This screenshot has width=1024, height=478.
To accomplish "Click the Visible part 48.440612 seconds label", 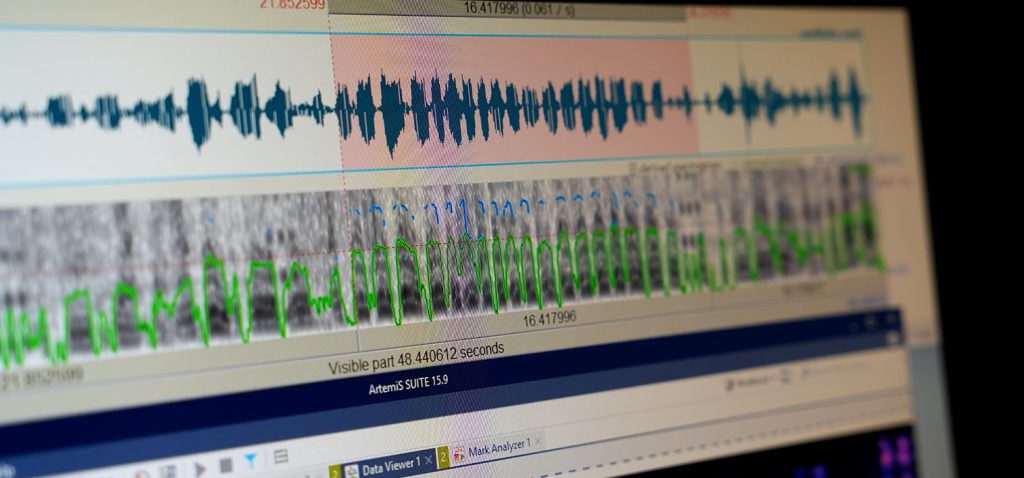I will (415, 358).
